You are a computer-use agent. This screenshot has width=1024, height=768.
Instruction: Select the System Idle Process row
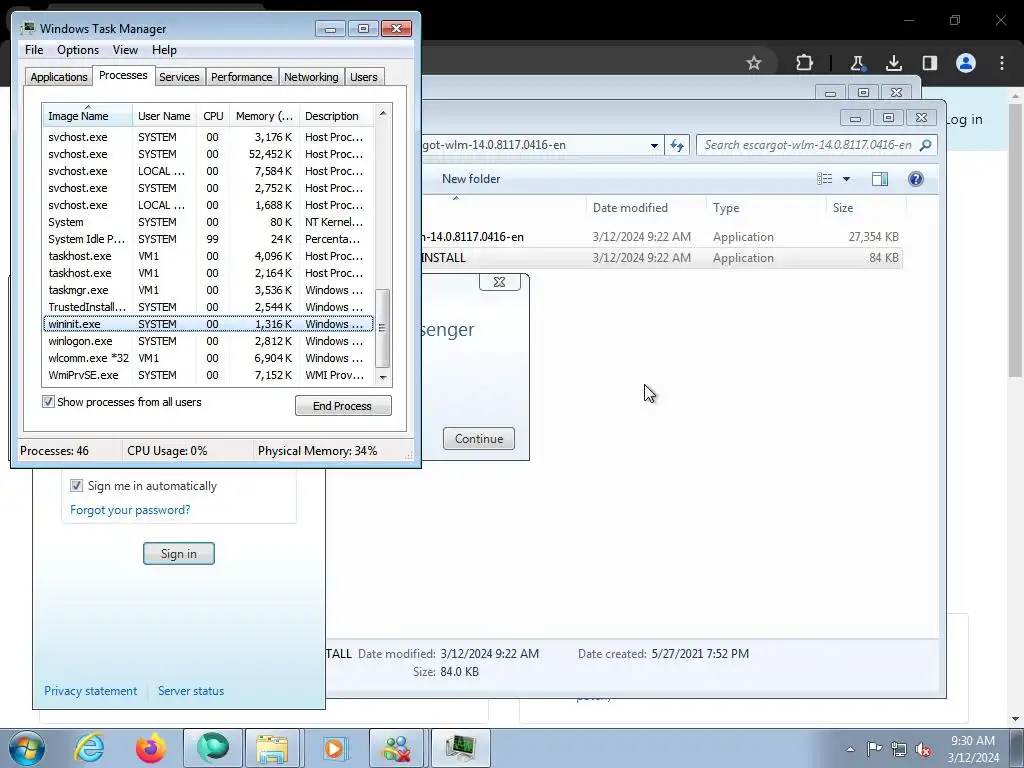[x=208, y=239]
